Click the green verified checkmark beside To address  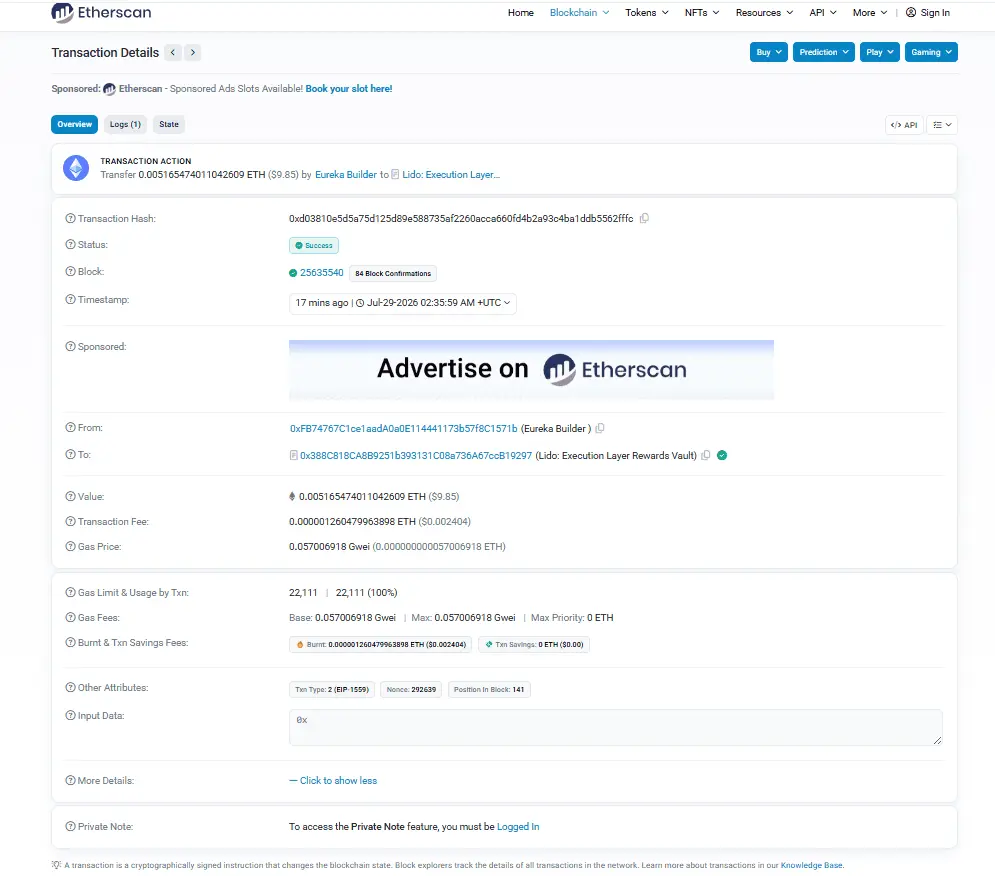pyautogui.click(x=722, y=455)
